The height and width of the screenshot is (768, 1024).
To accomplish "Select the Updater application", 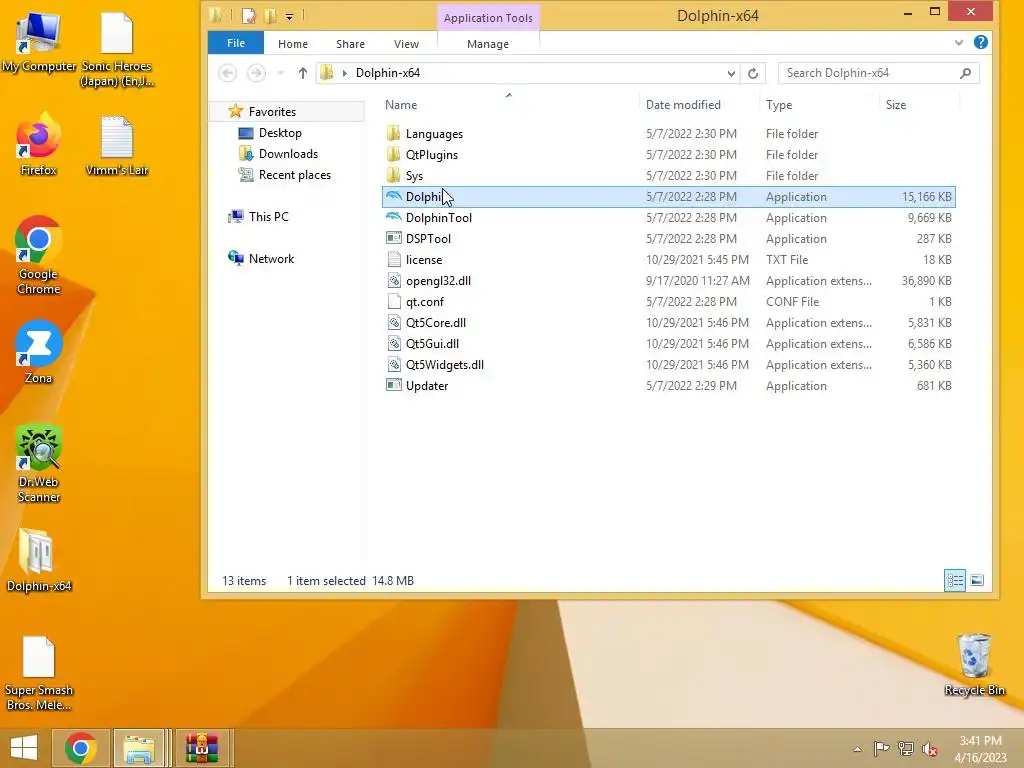I will click(x=669, y=385).
